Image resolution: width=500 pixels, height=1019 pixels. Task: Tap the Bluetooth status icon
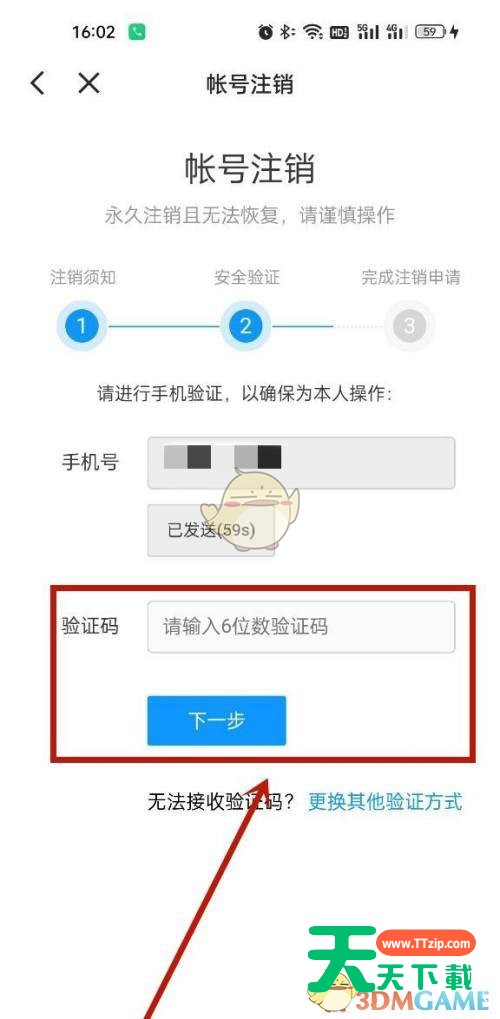pyautogui.click(x=287, y=32)
